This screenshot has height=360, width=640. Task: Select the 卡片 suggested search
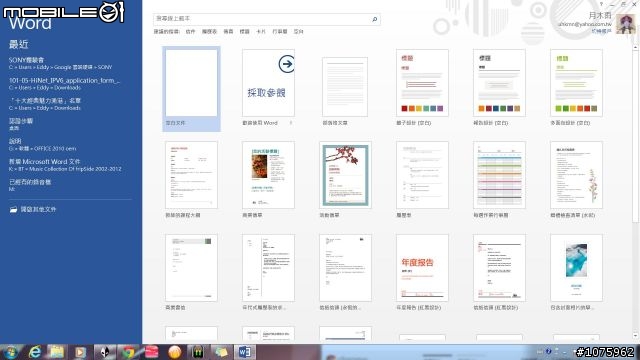pos(261,31)
